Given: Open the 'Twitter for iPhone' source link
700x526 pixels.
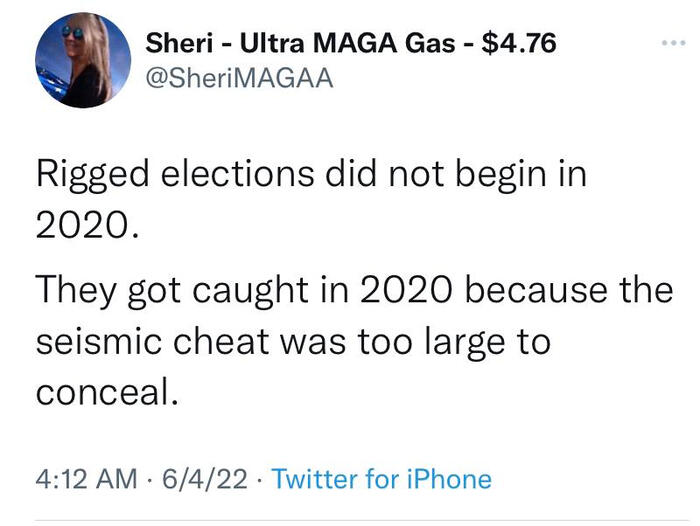Looking at the screenshot, I should (382, 479).
